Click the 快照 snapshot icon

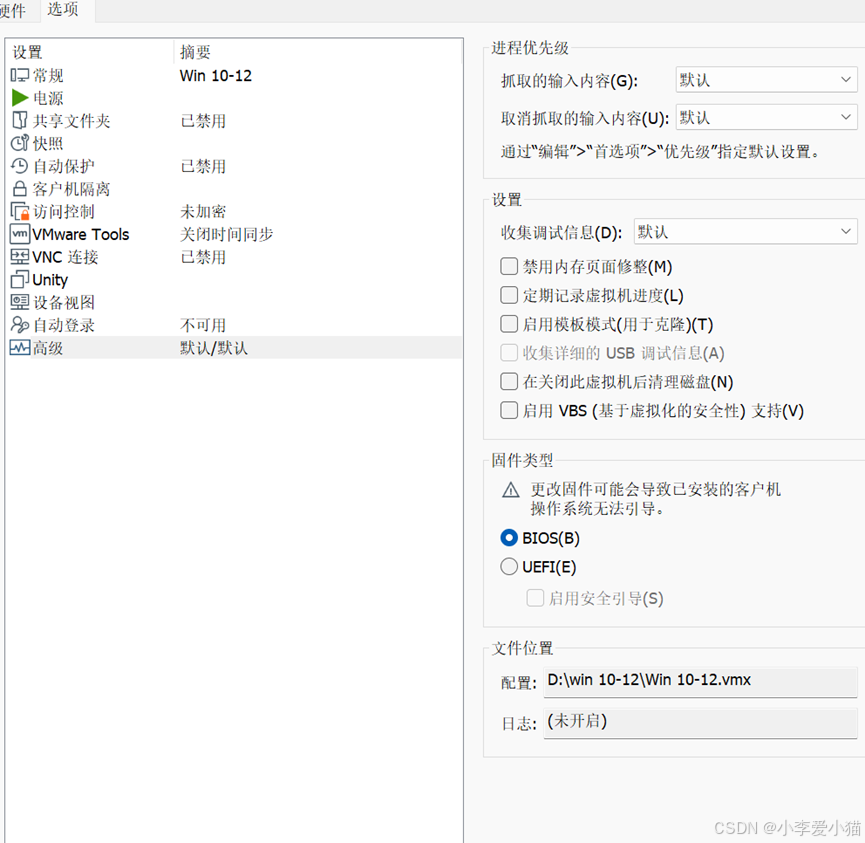click(x=19, y=143)
